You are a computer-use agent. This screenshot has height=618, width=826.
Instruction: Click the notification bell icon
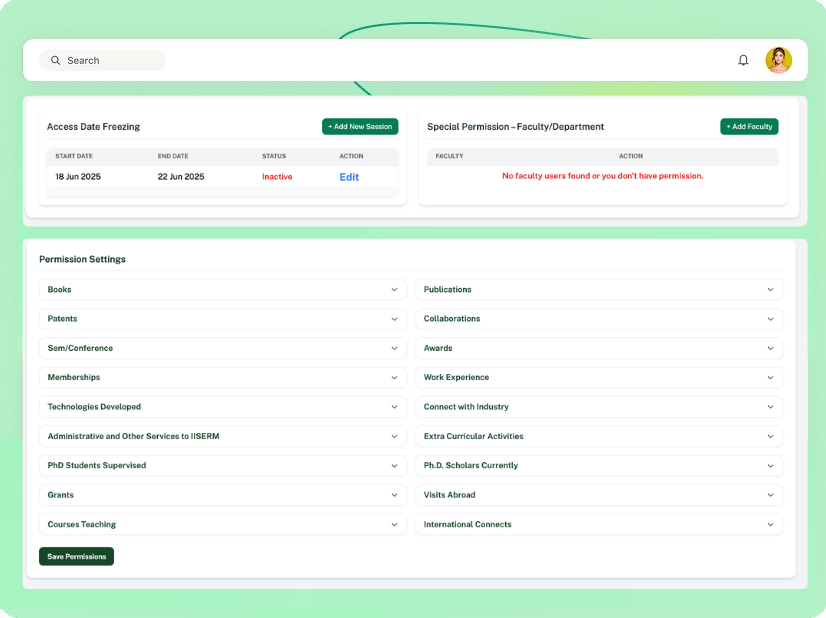click(x=743, y=60)
